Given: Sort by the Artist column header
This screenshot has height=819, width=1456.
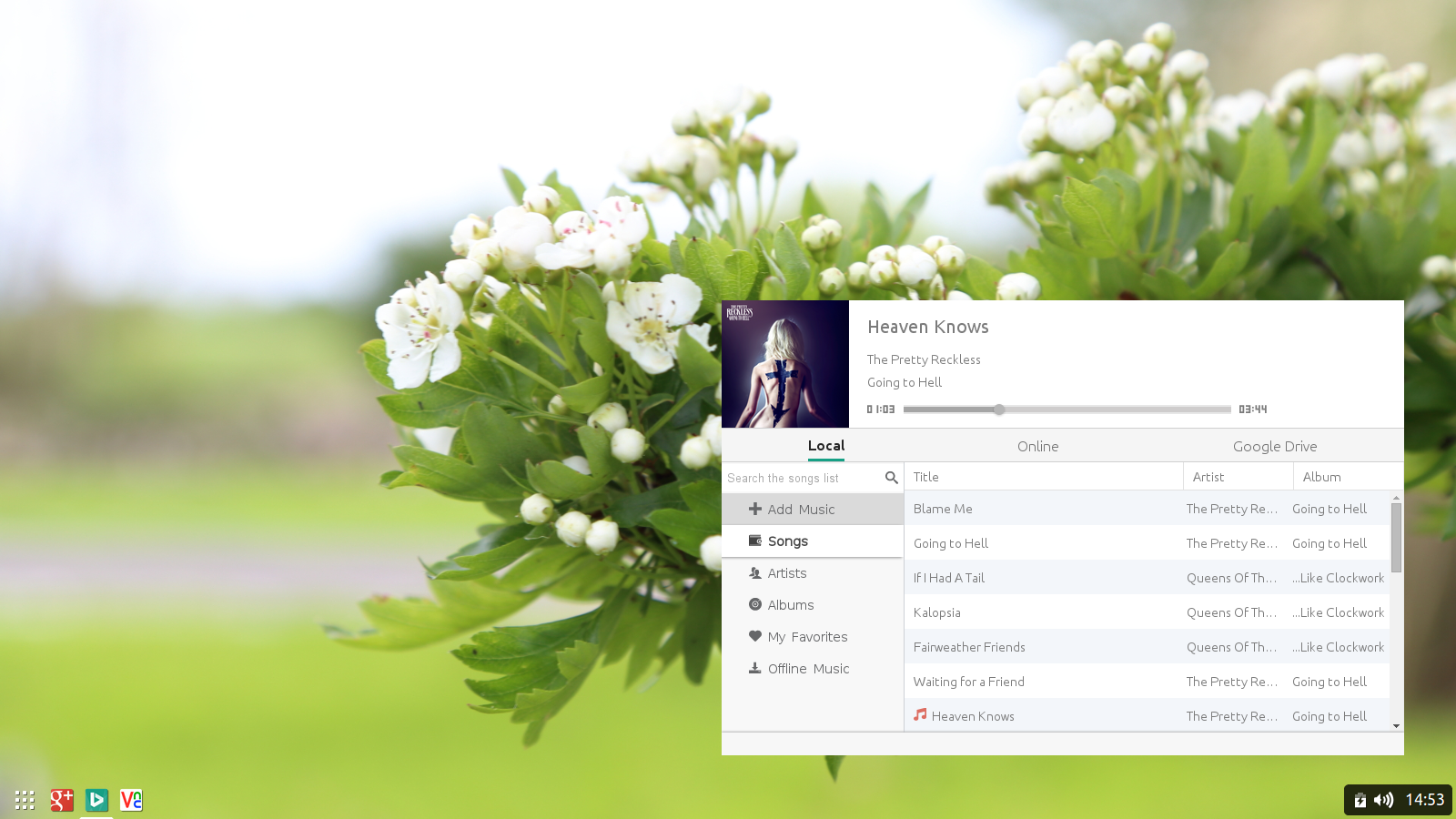Looking at the screenshot, I should (1239, 477).
